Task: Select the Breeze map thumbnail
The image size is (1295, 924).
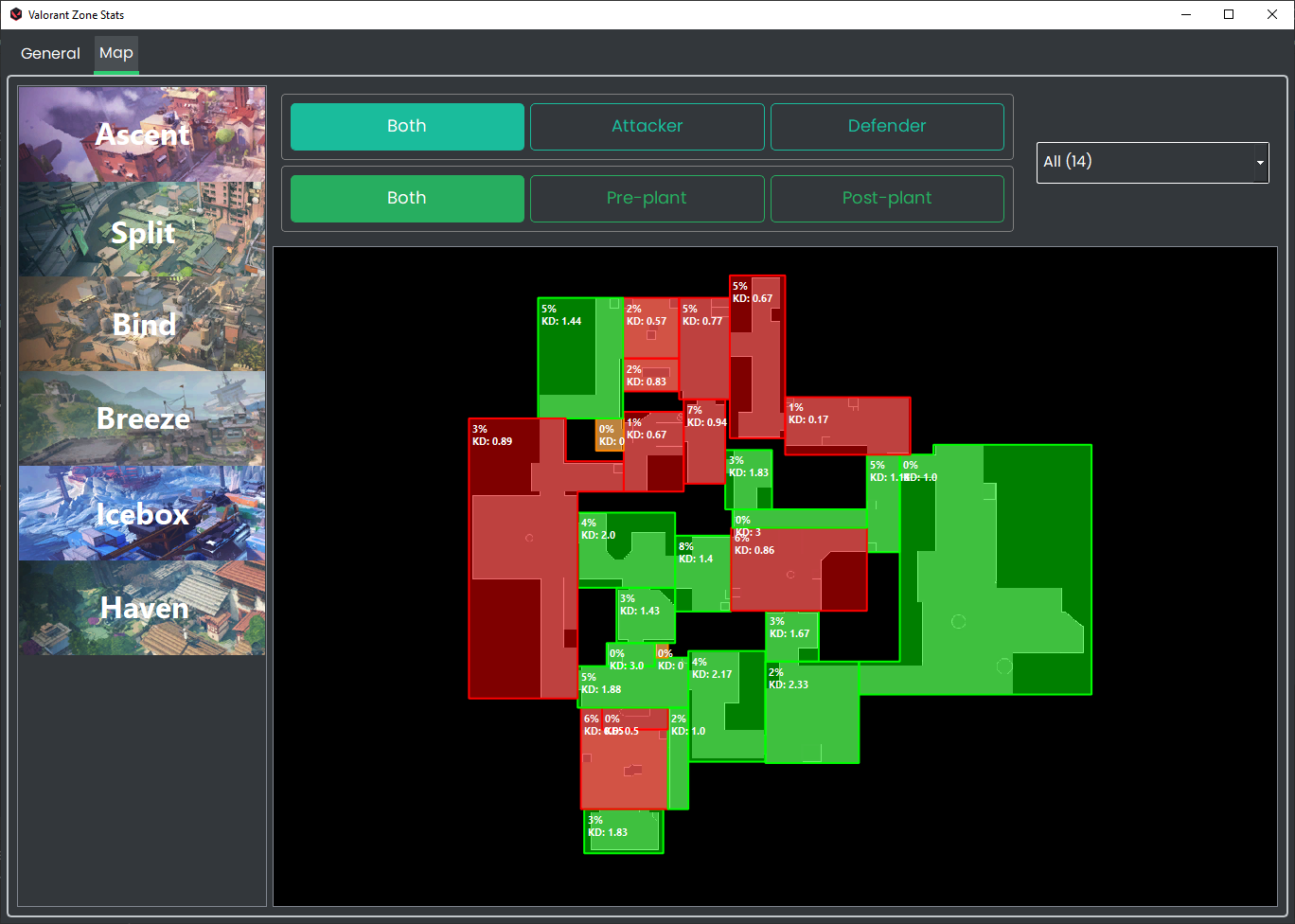Action: [x=142, y=418]
